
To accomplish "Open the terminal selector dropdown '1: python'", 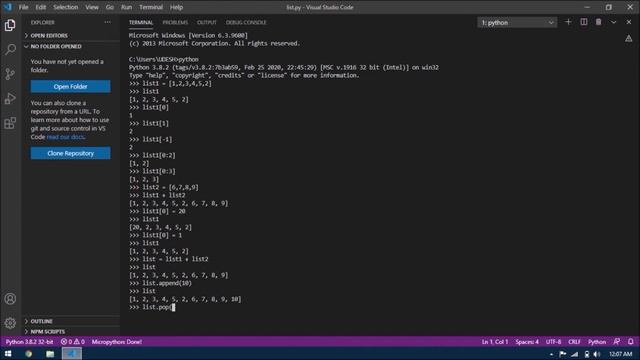I will pyautogui.click(x=517, y=22).
